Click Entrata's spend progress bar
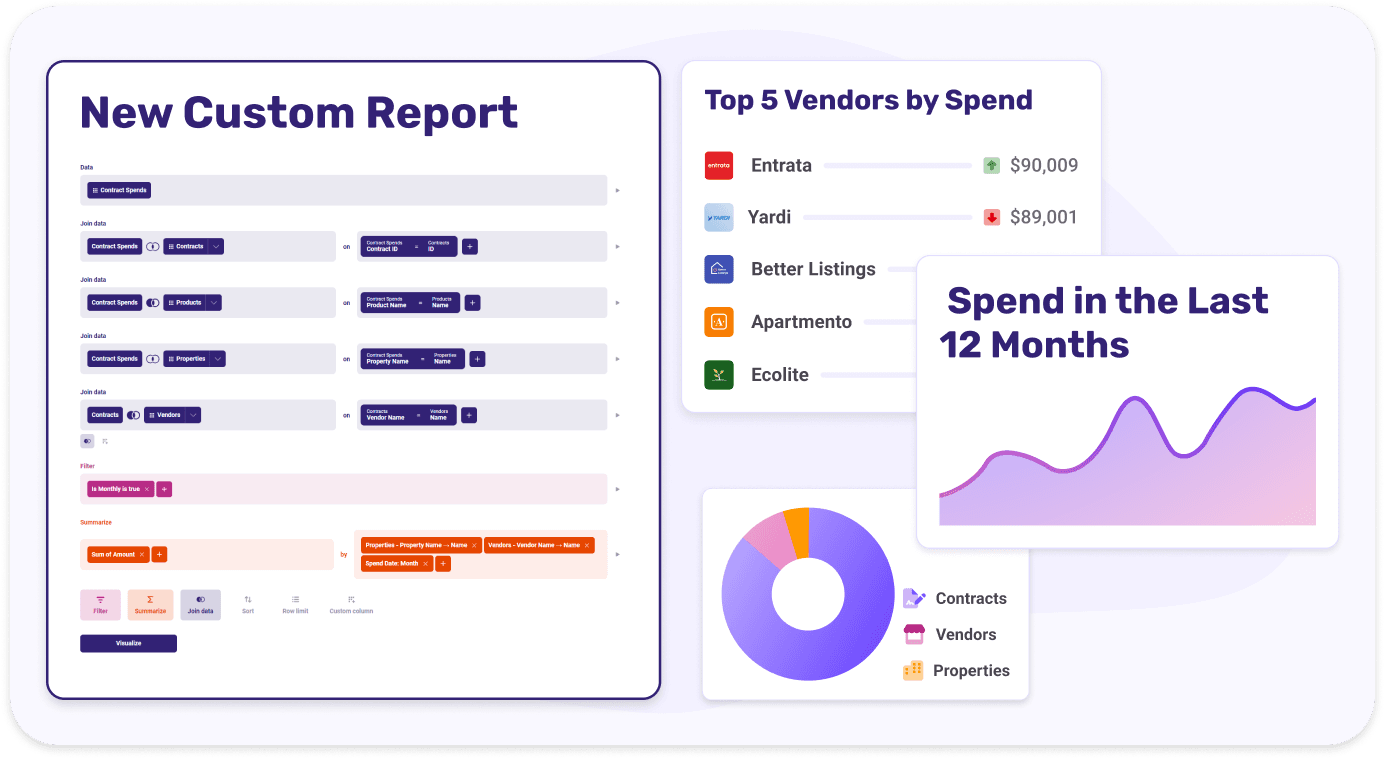1385x759 pixels. (897, 165)
